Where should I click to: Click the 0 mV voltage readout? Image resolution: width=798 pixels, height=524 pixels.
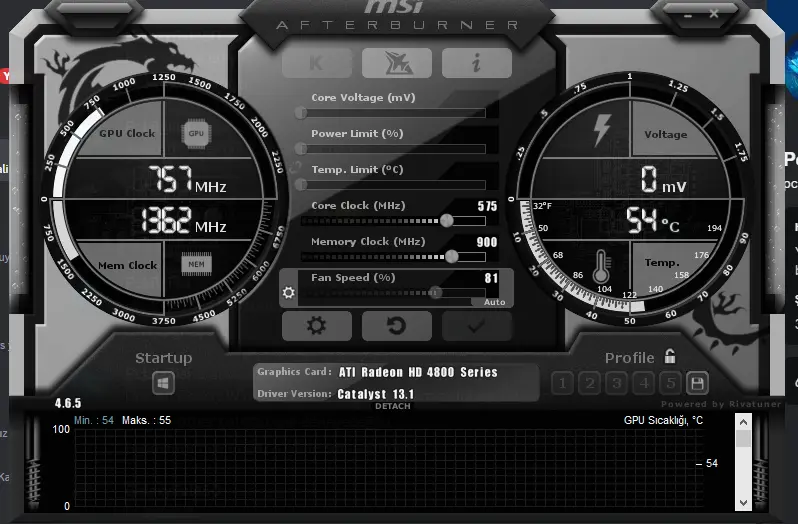(x=663, y=180)
